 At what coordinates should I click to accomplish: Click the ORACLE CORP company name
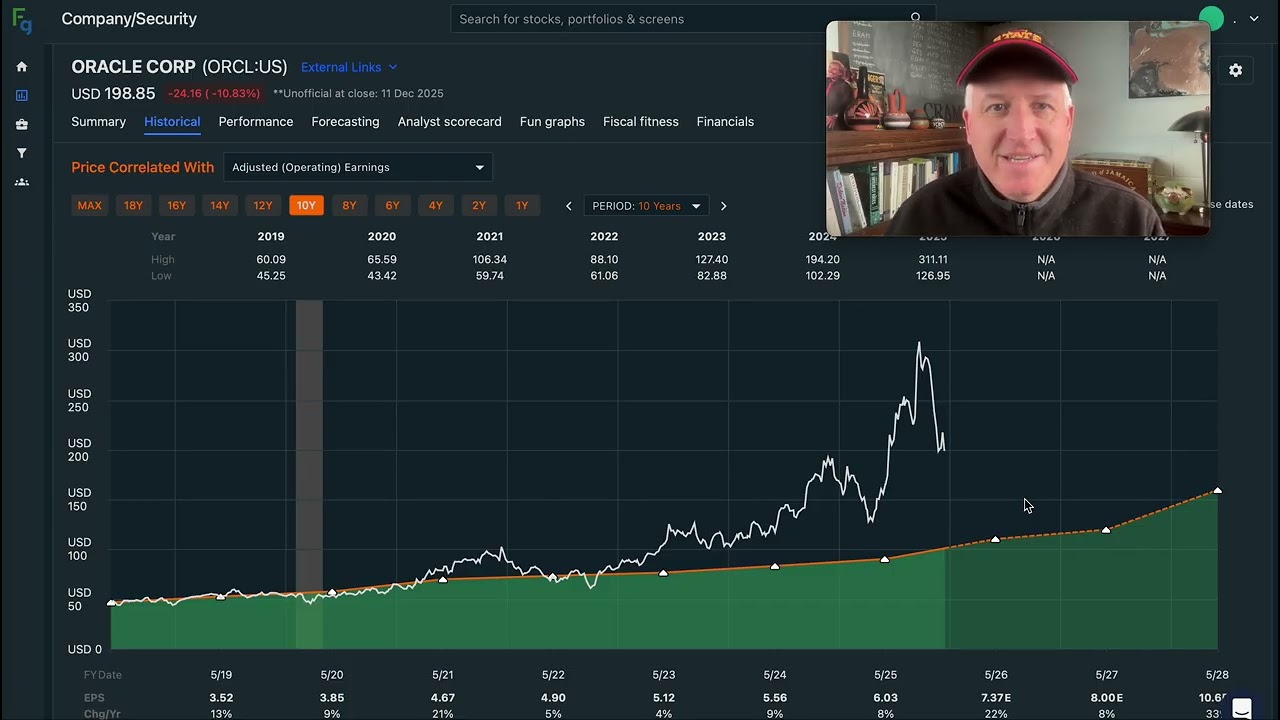[x=133, y=67]
